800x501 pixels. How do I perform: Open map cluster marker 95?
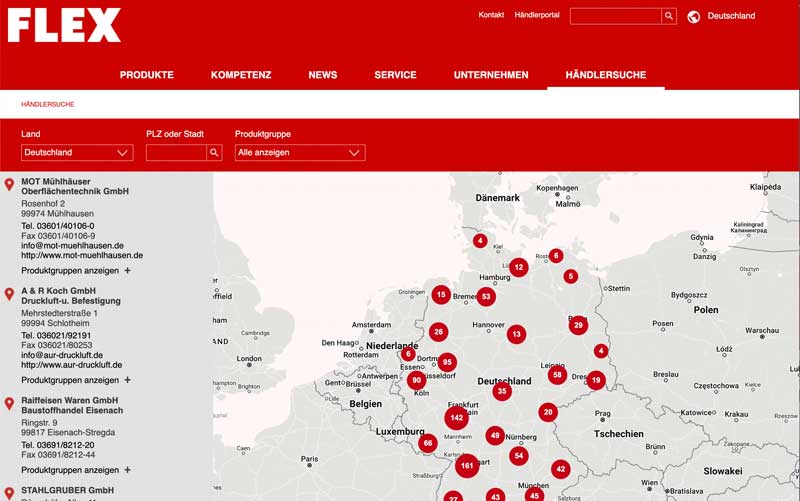pos(447,362)
